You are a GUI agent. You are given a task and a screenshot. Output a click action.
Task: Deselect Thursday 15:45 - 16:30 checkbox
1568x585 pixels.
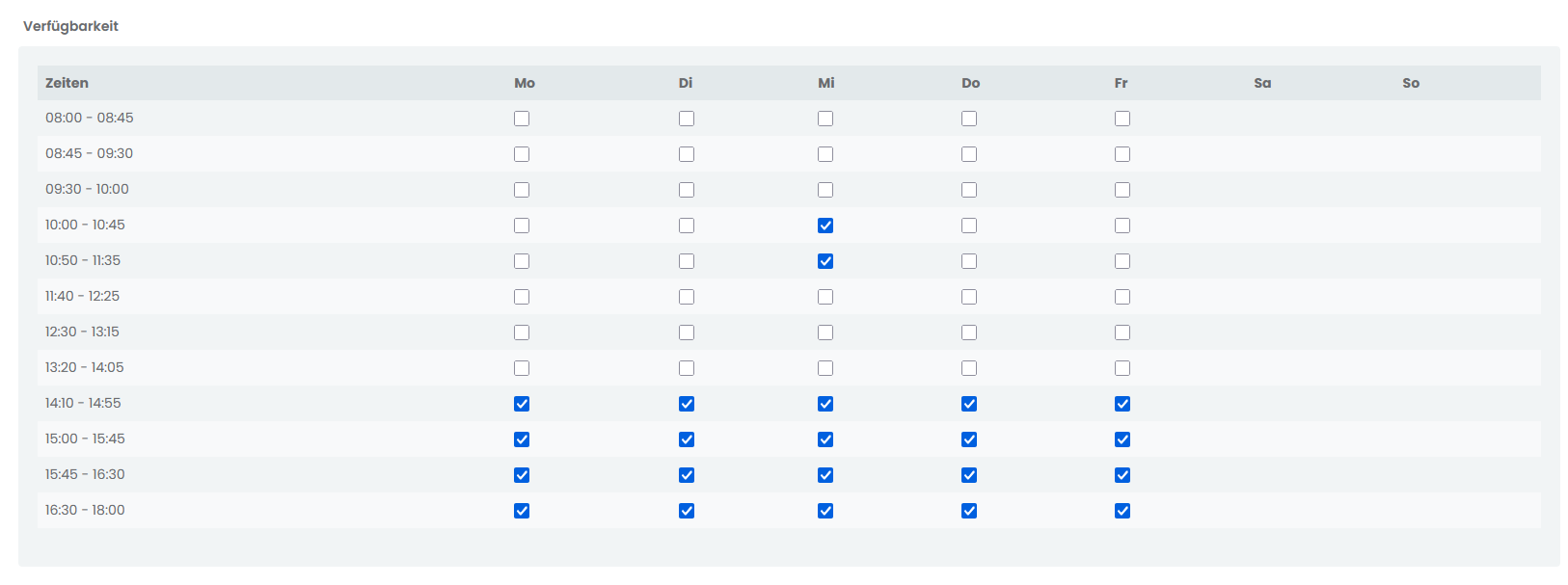969,475
